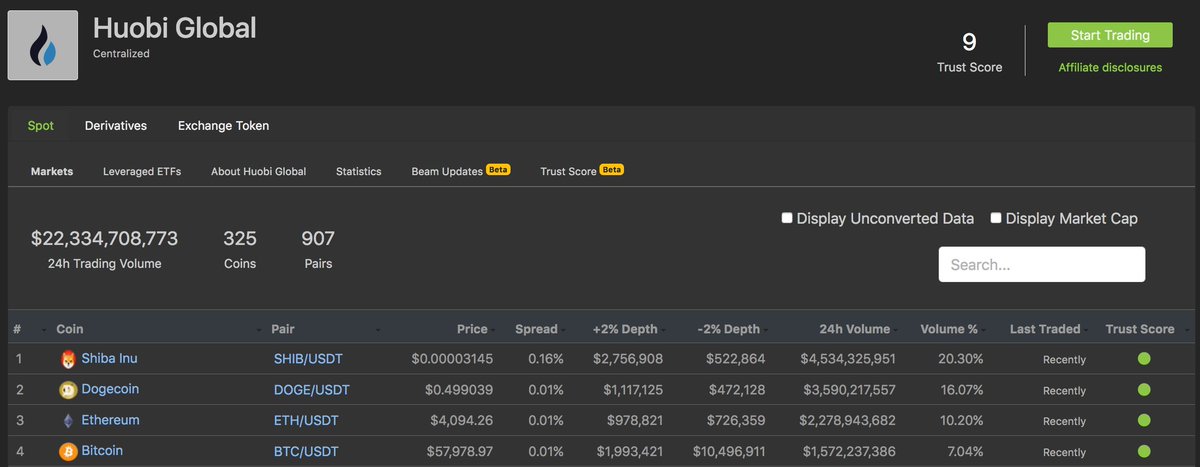The width and height of the screenshot is (1200, 467).
Task: Sort table by +2% Depth column
Action: 625,329
